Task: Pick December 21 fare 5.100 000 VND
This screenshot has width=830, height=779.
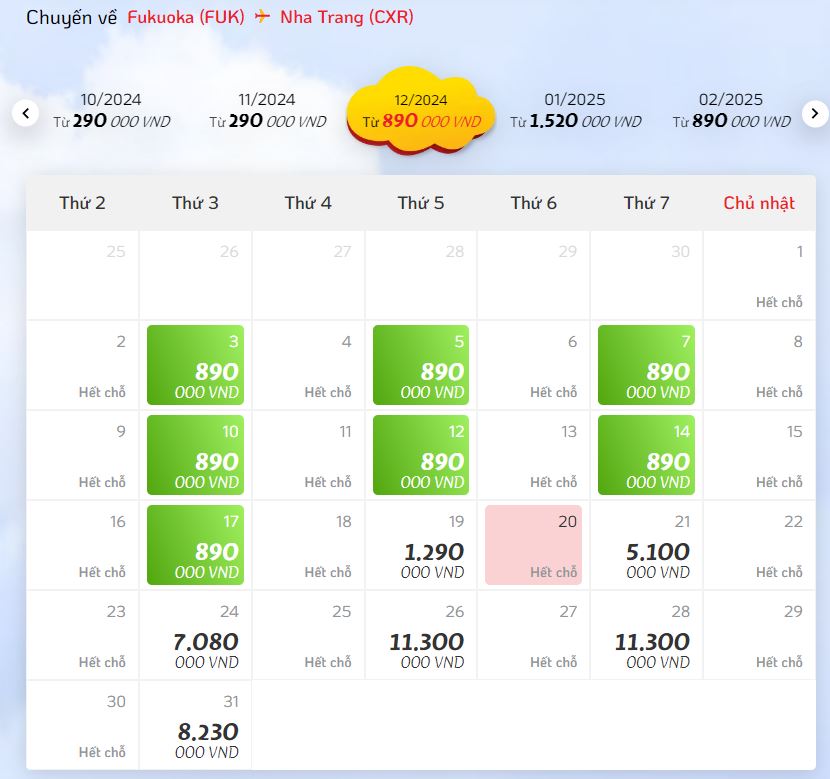Action: tap(646, 545)
